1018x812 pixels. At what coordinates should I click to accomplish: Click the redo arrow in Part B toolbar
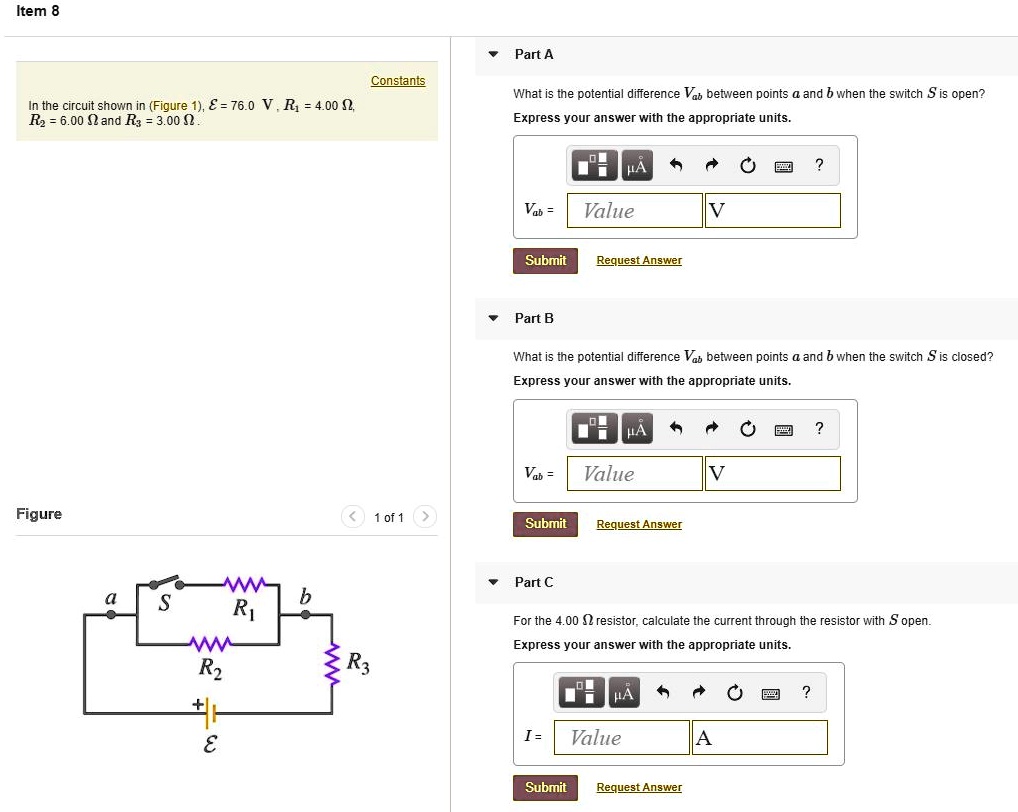(x=711, y=430)
